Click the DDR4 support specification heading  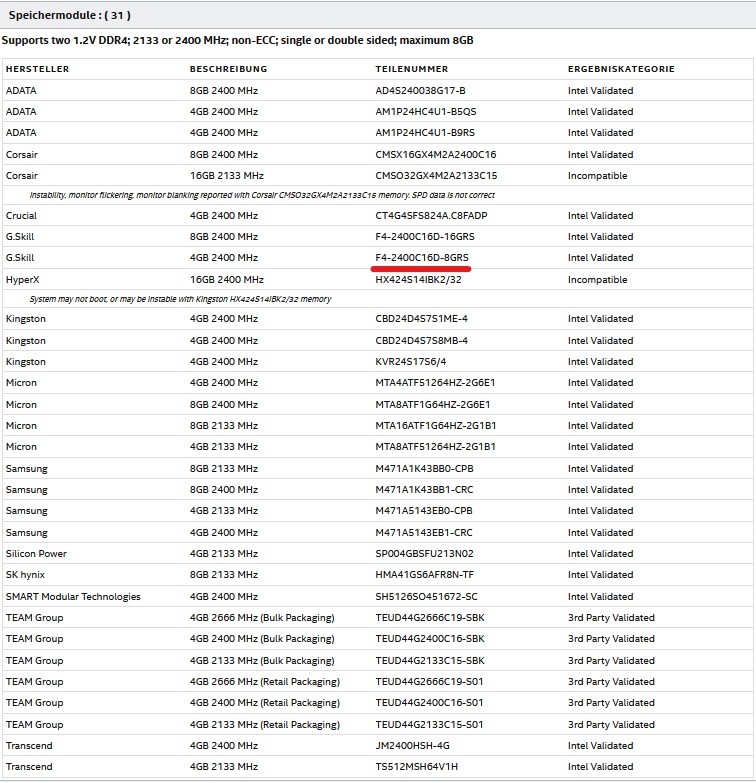pyautogui.click(x=237, y=40)
